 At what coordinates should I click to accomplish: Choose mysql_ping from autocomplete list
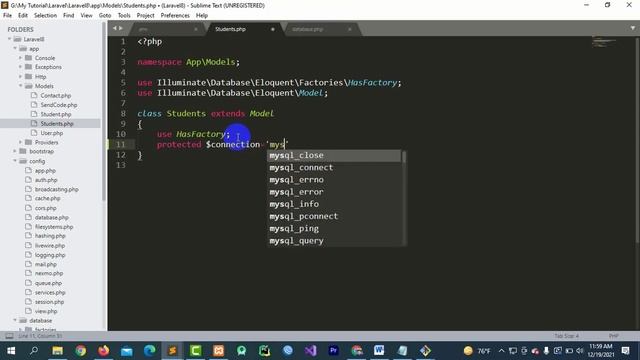(x=334, y=229)
